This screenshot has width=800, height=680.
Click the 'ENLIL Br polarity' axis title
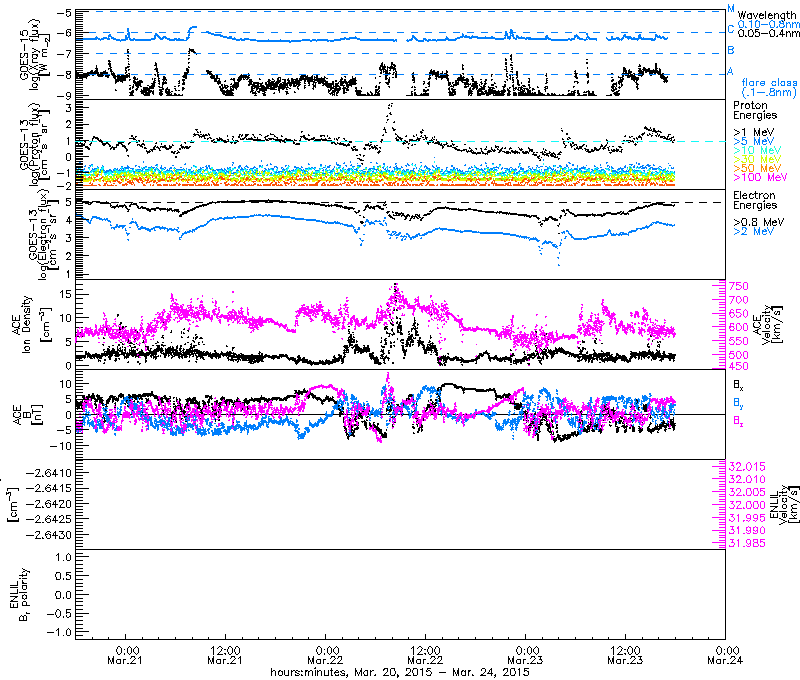(x=19, y=594)
